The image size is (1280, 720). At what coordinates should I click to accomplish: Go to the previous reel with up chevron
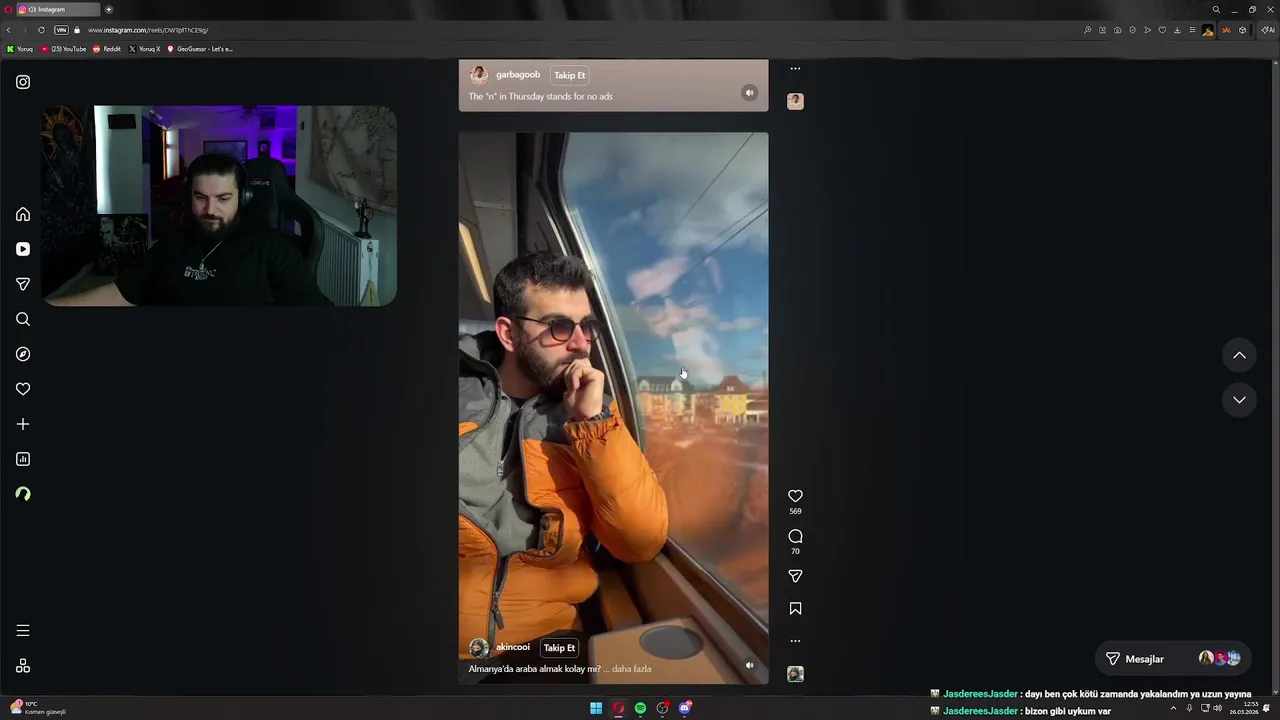pyautogui.click(x=1239, y=355)
